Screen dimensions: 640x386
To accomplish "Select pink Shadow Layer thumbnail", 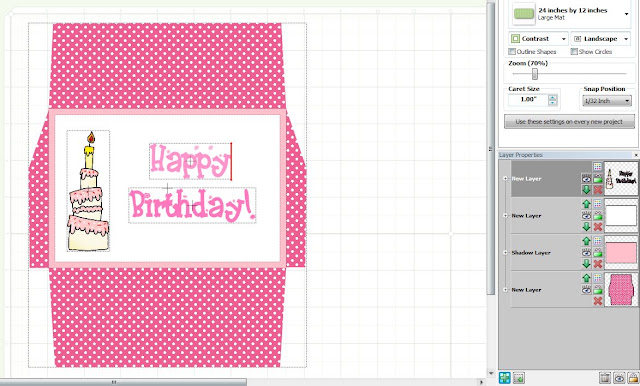I will point(621,253).
